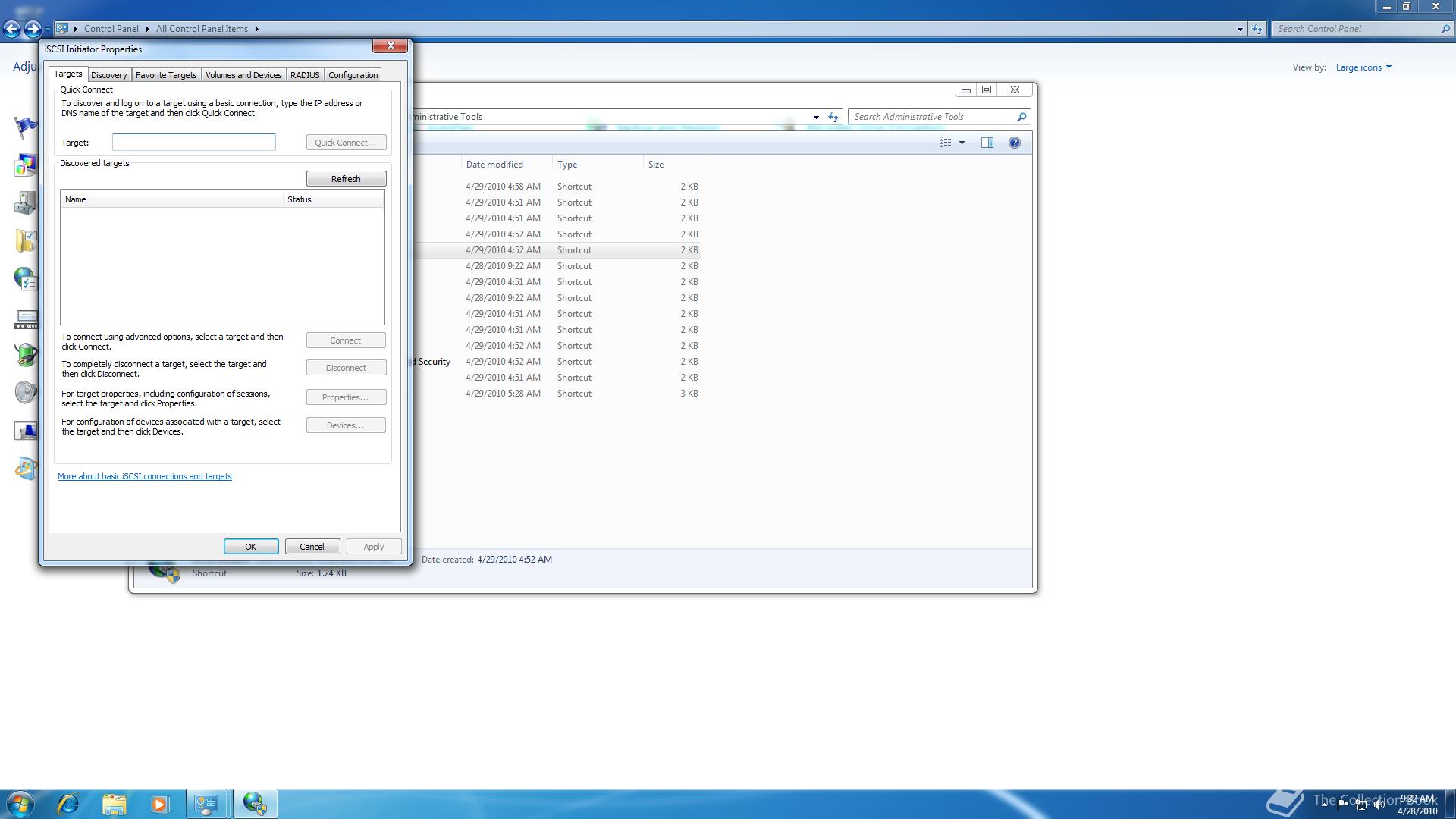Open the Sound speaker icon in Control Panel
The height and width of the screenshot is (819, 1456).
26,393
